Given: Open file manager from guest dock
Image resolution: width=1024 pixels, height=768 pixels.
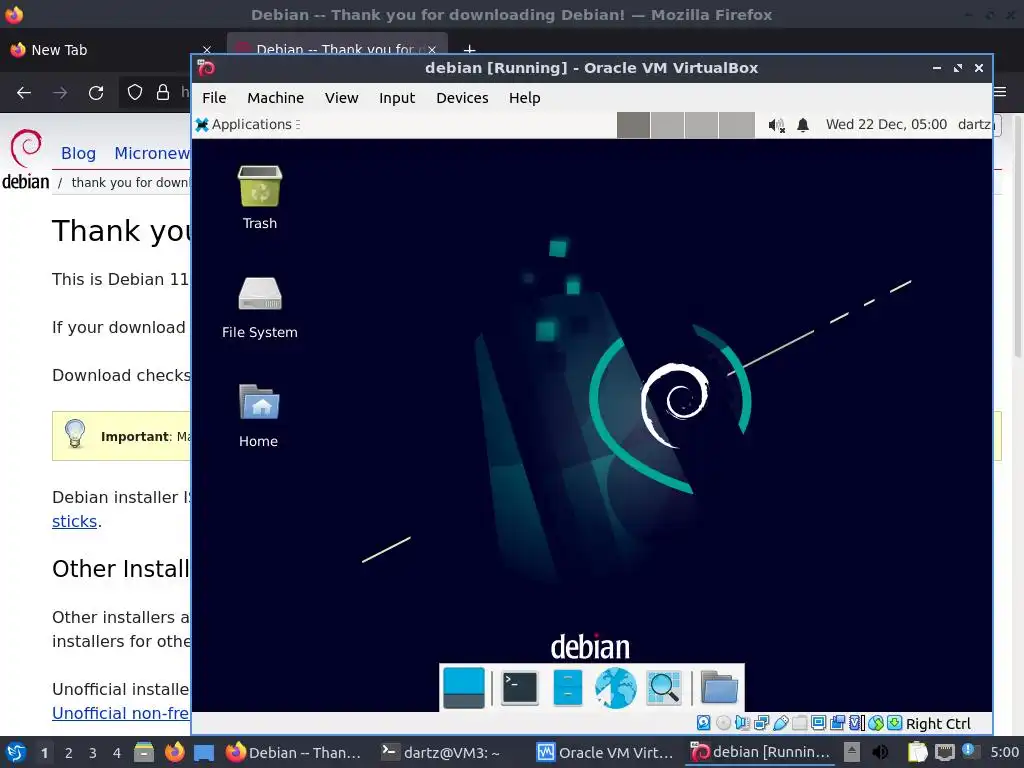Looking at the screenshot, I should click(568, 688).
